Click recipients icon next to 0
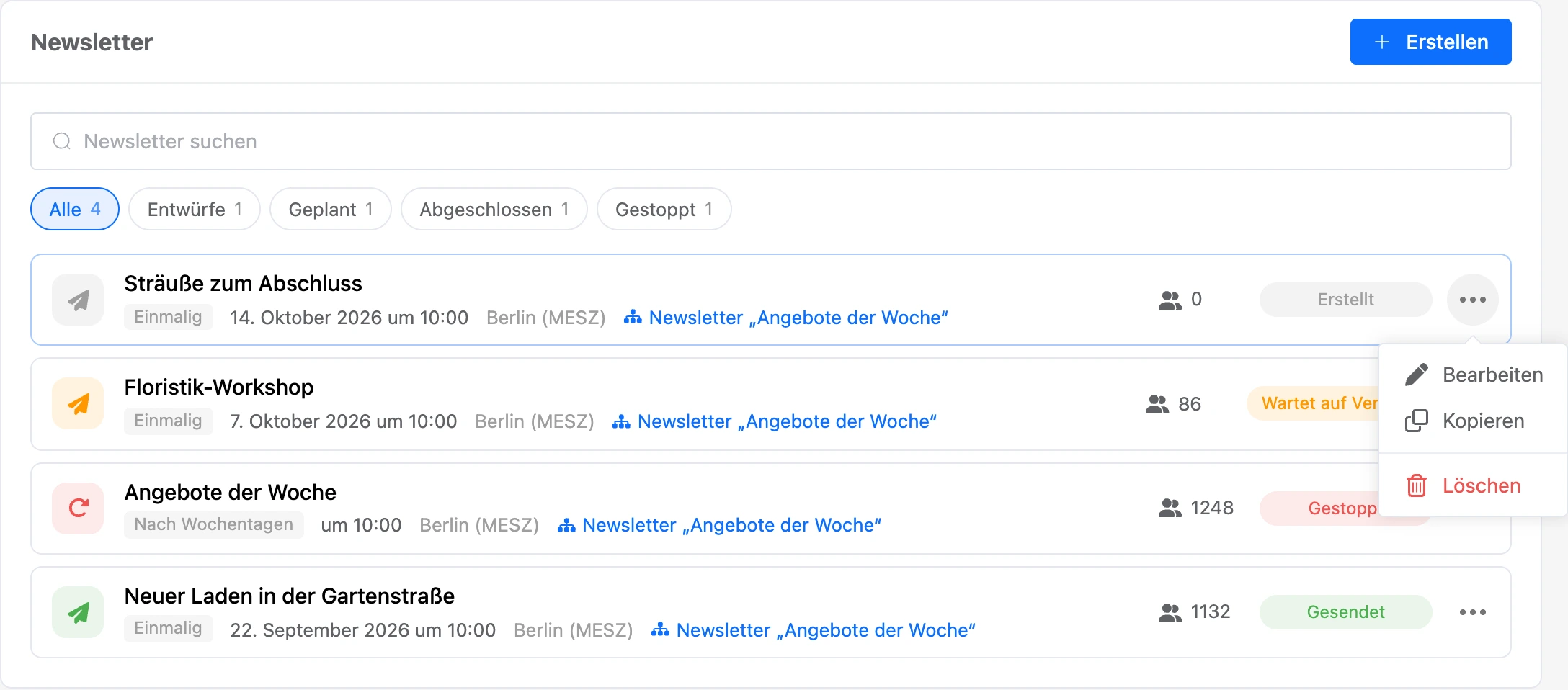The image size is (1568, 690). coord(1170,300)
